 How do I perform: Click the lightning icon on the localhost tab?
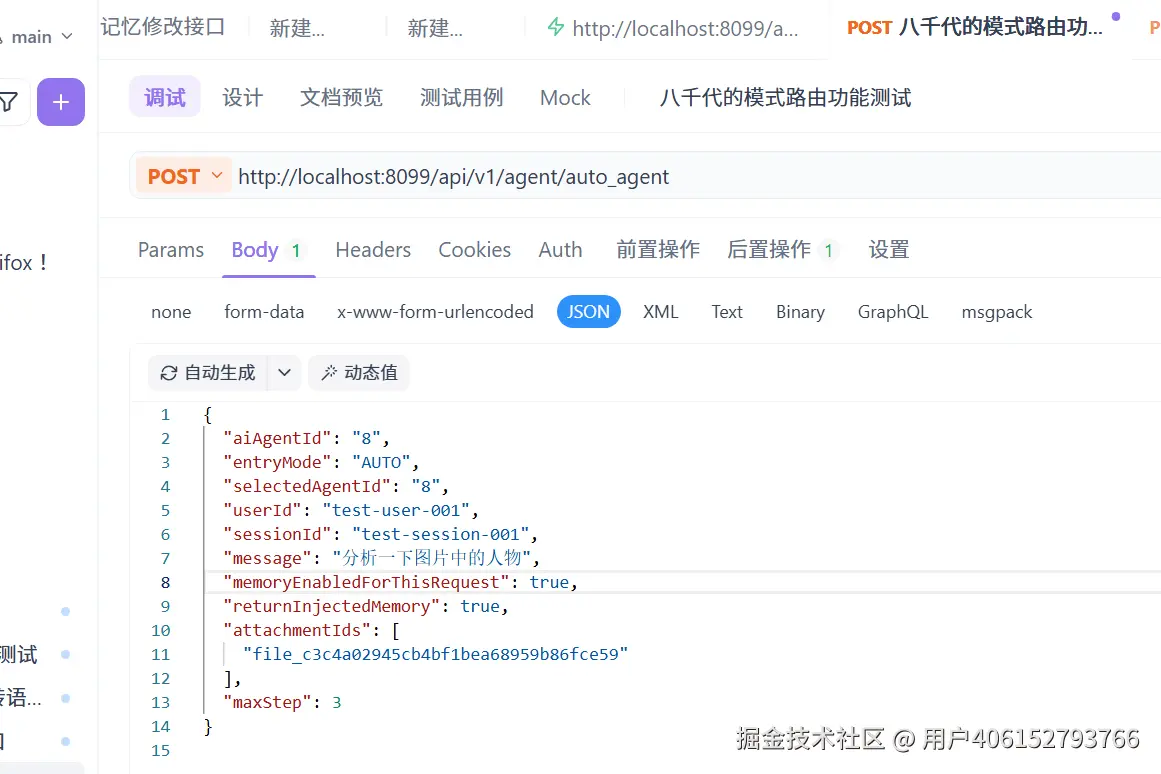click(555, 28)
